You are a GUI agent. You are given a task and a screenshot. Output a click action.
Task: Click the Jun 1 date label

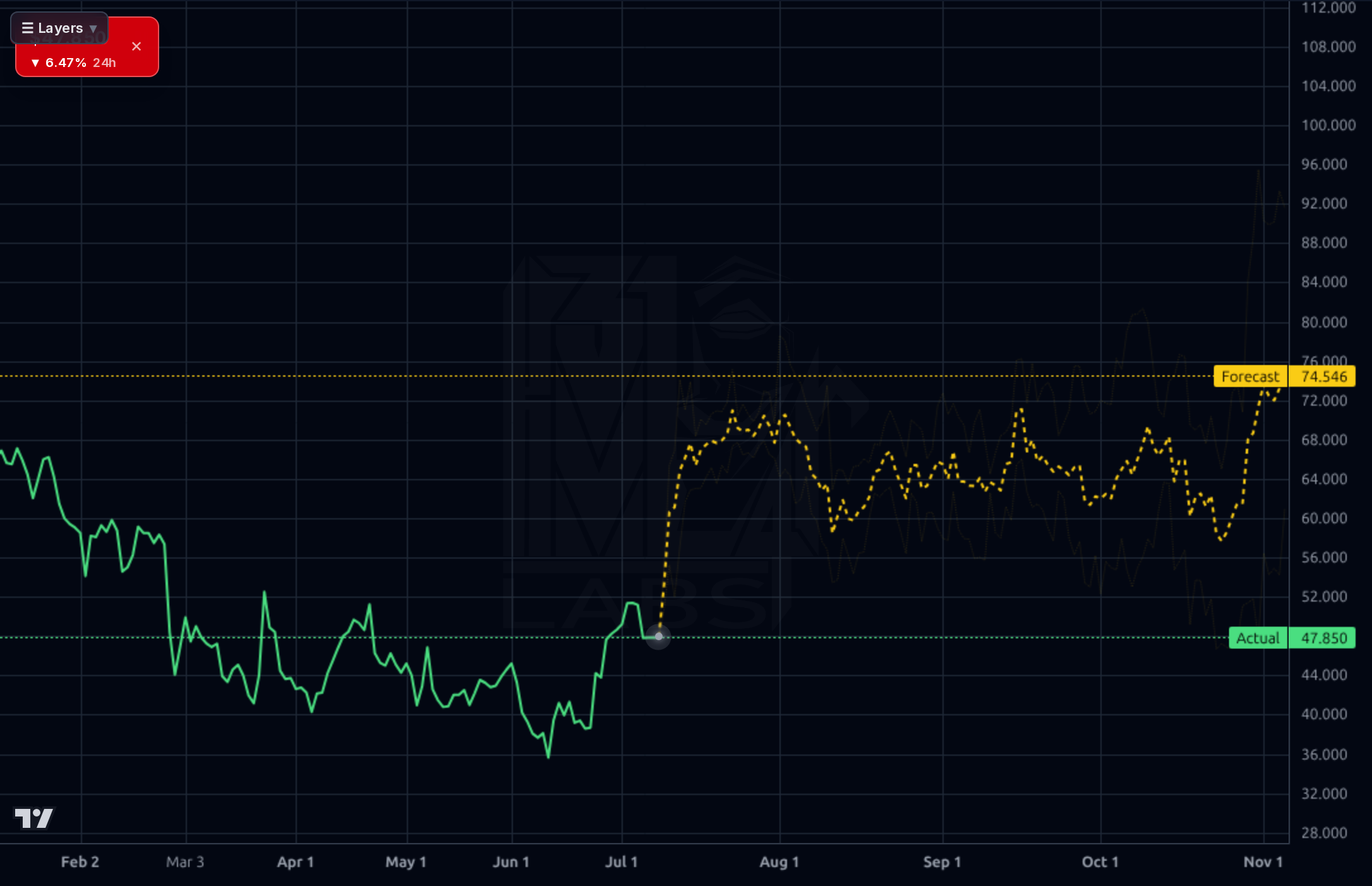click(x=511, y=862)
